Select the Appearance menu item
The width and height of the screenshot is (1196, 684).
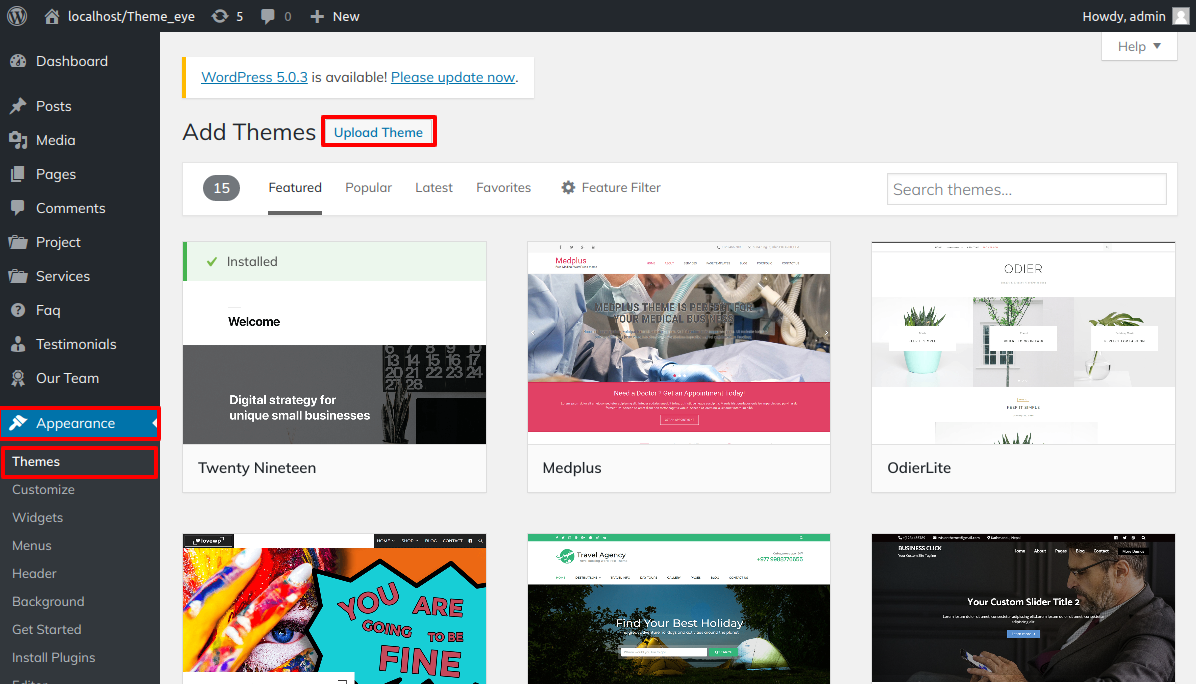click(80, 422)
